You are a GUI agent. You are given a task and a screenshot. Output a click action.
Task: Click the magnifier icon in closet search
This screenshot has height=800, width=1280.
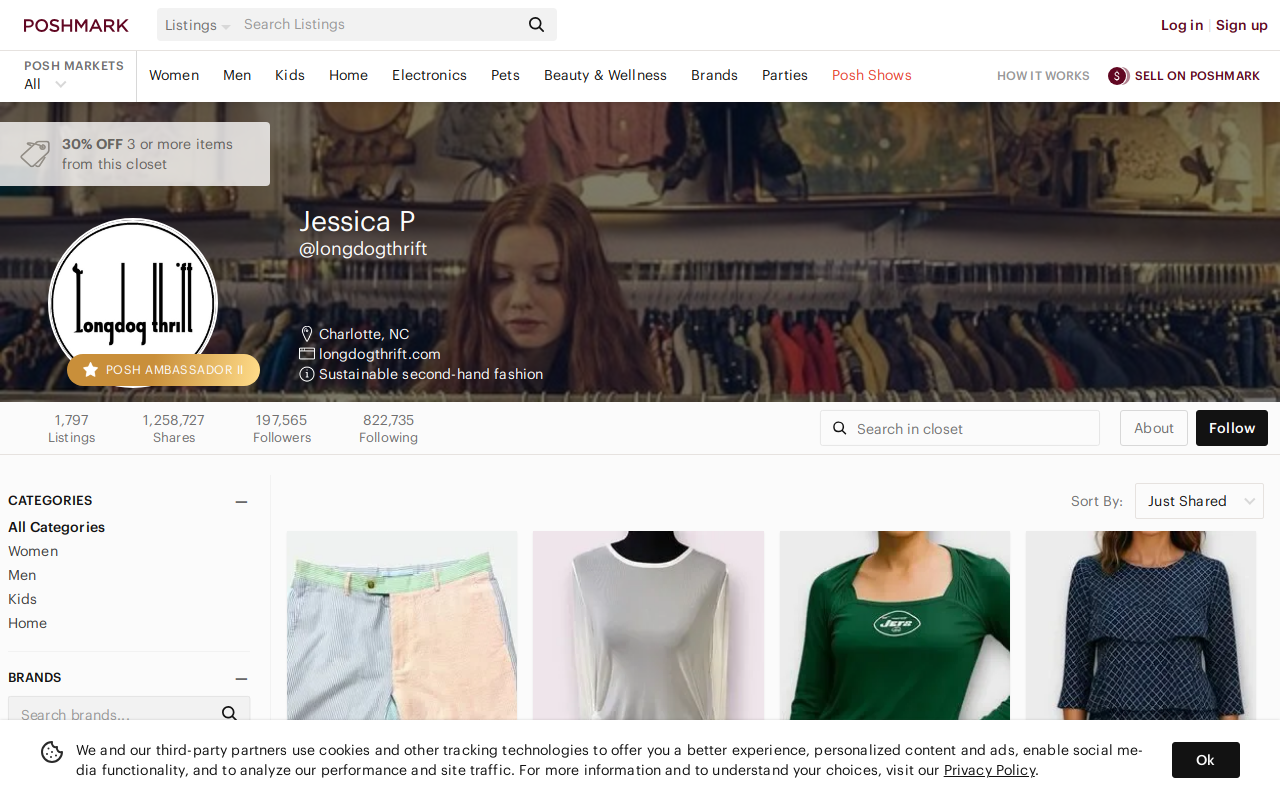(840, 428)
